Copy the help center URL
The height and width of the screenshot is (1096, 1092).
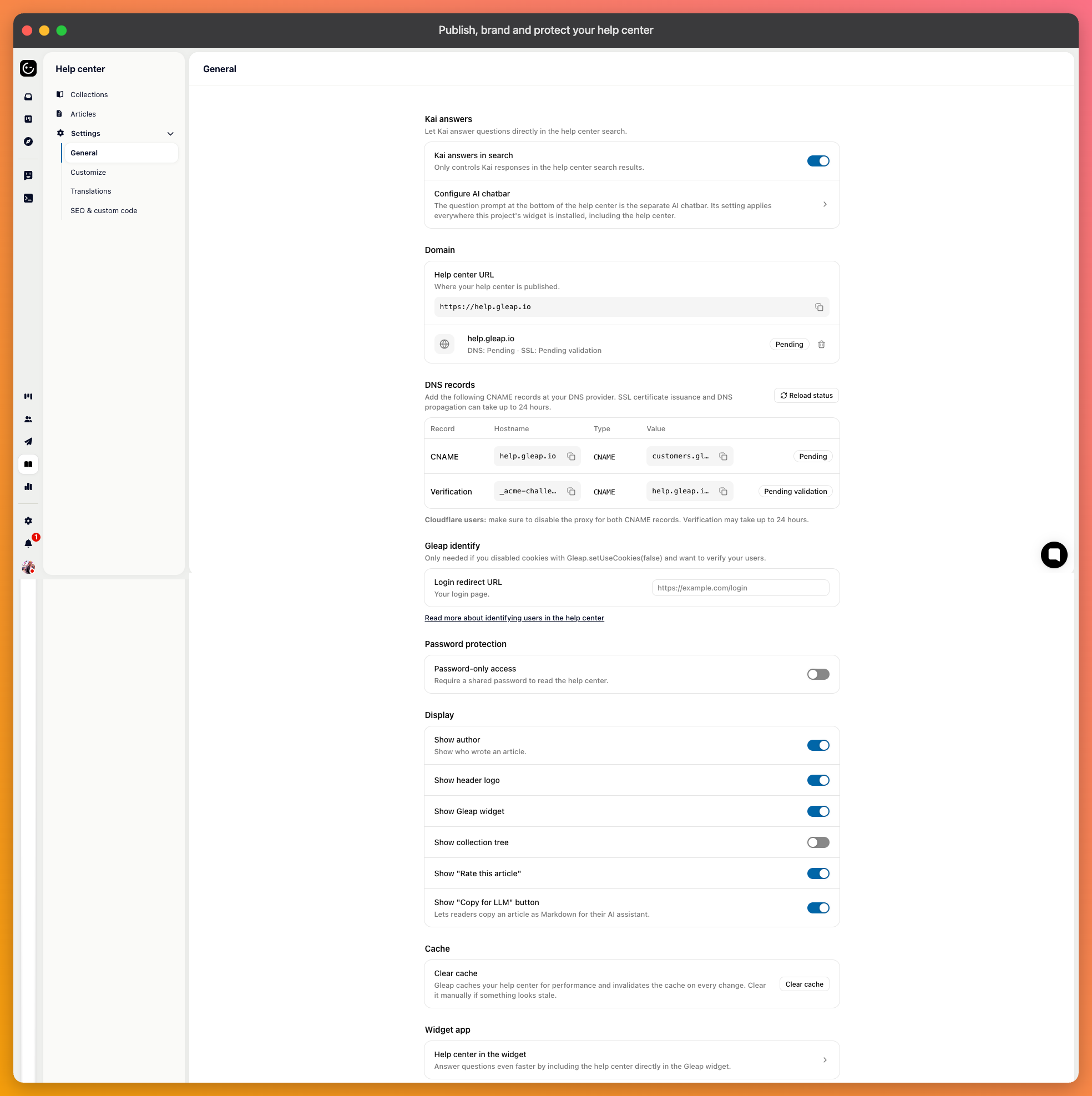tap(819, 307)
